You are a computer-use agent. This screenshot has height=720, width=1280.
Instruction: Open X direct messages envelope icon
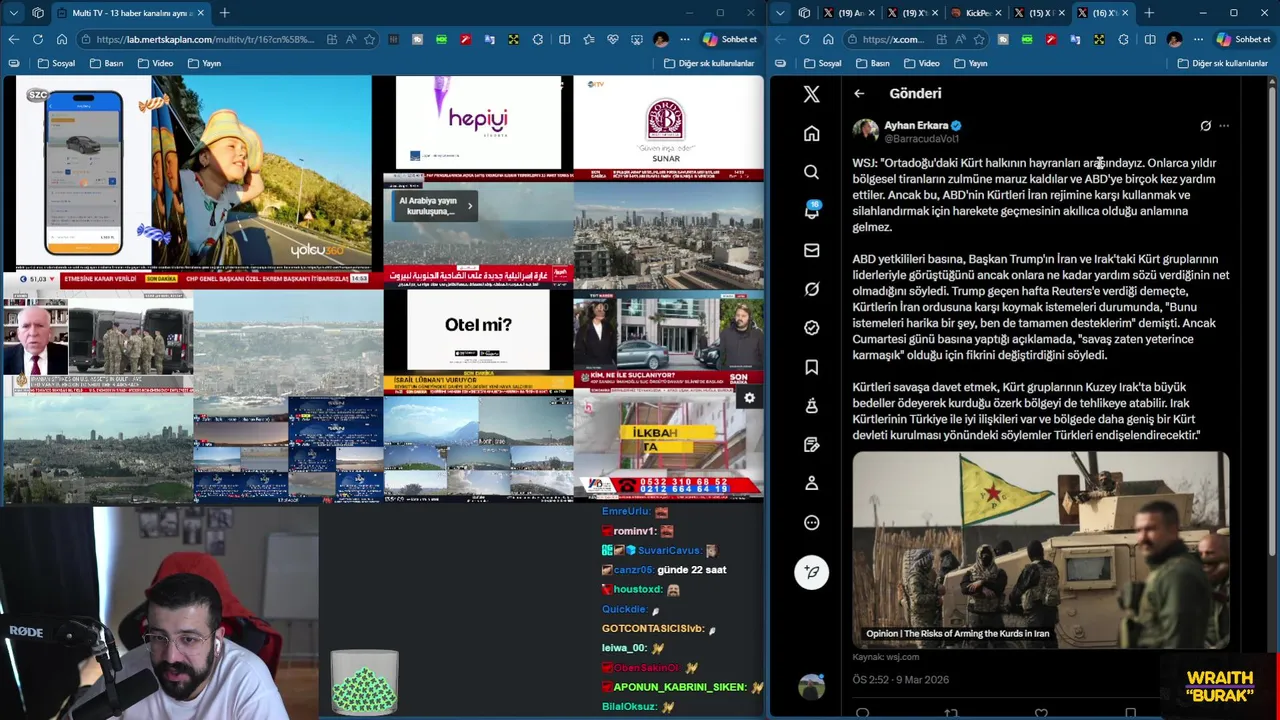(x=811, y=250)
